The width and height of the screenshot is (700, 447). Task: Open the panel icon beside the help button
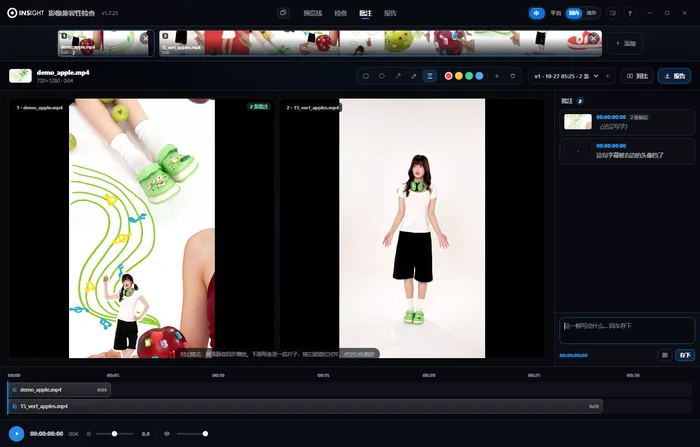click(612, 13)
